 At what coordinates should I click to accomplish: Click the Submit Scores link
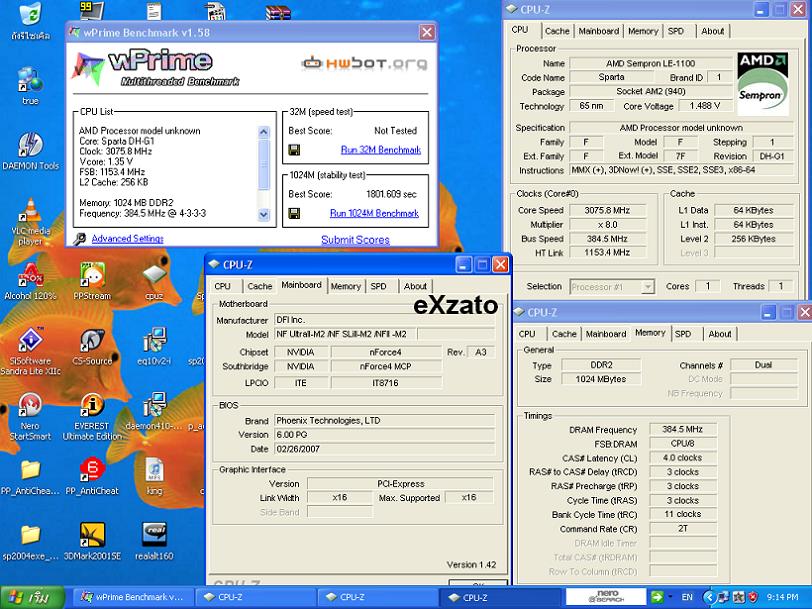pos(355,240)
